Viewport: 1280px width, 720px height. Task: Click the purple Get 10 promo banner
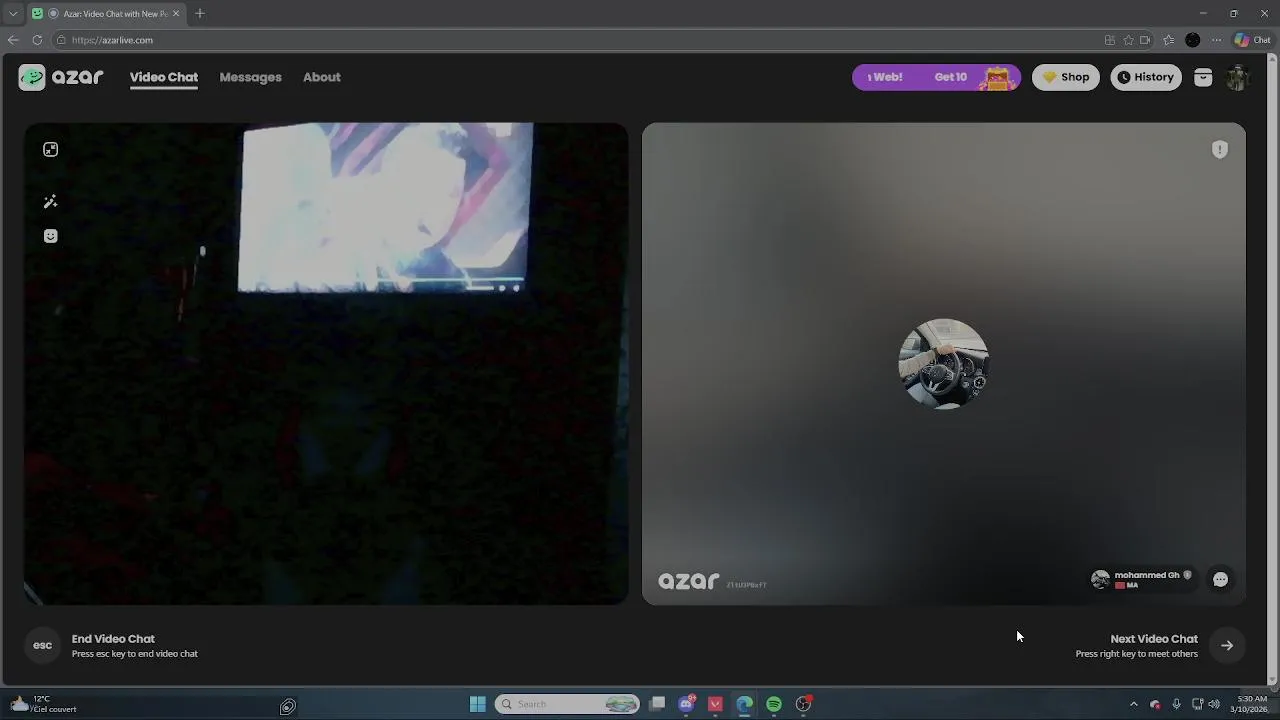tap(936, 77)
